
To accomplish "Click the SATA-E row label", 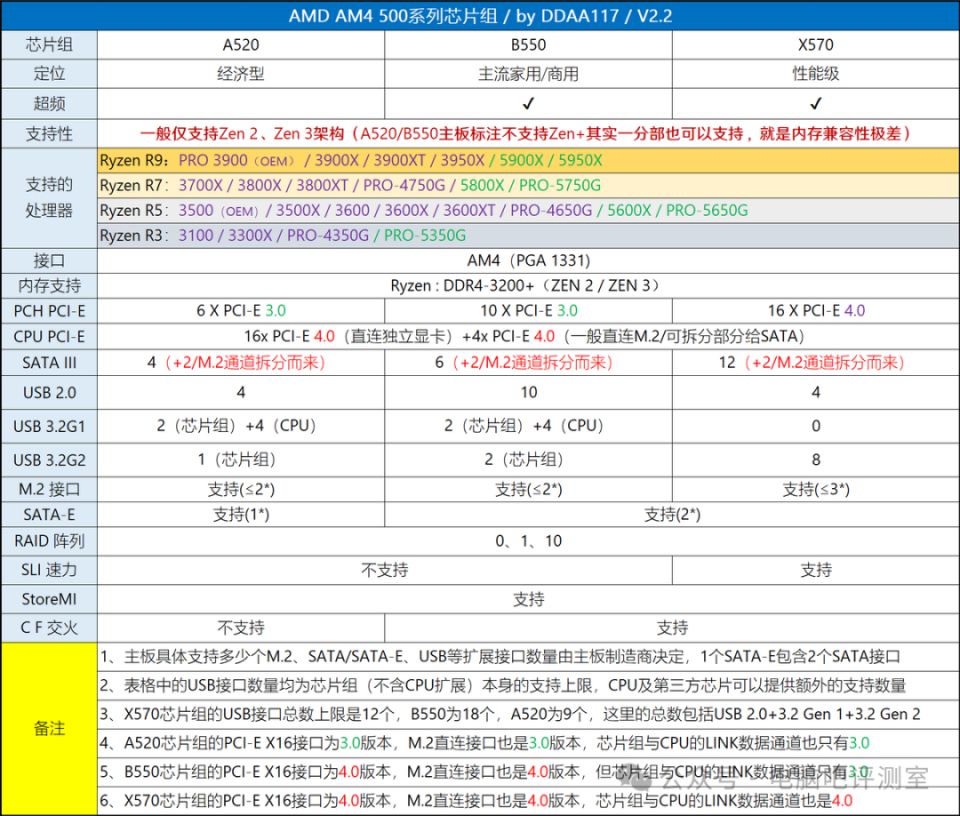I will point(49,515).
